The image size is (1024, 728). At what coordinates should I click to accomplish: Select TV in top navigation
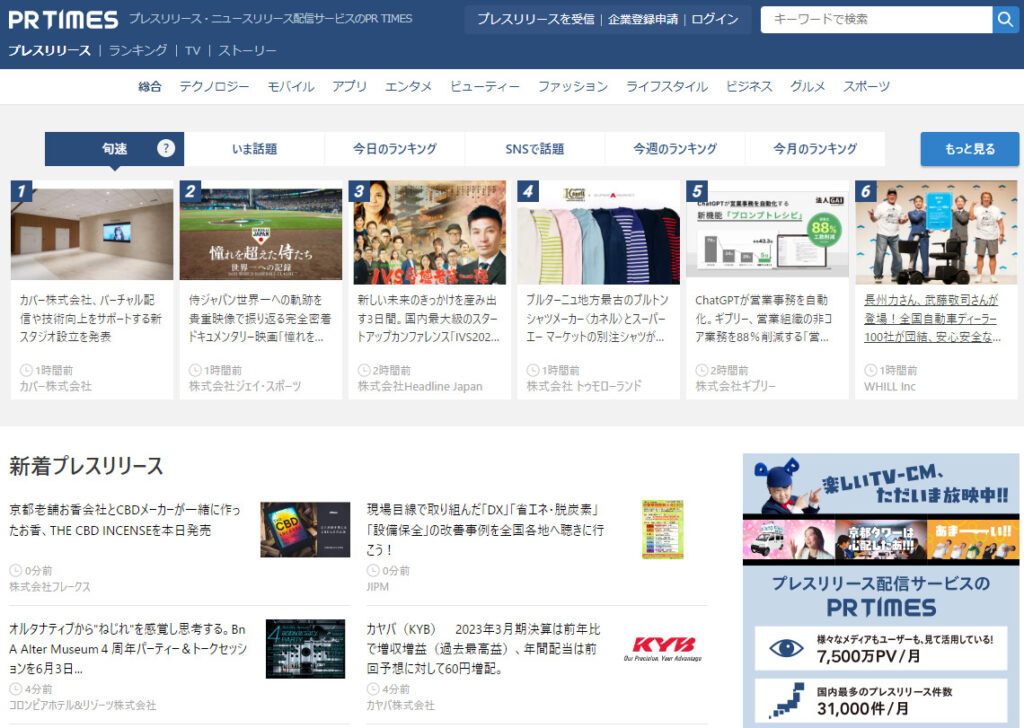click(x=192, y=50)
